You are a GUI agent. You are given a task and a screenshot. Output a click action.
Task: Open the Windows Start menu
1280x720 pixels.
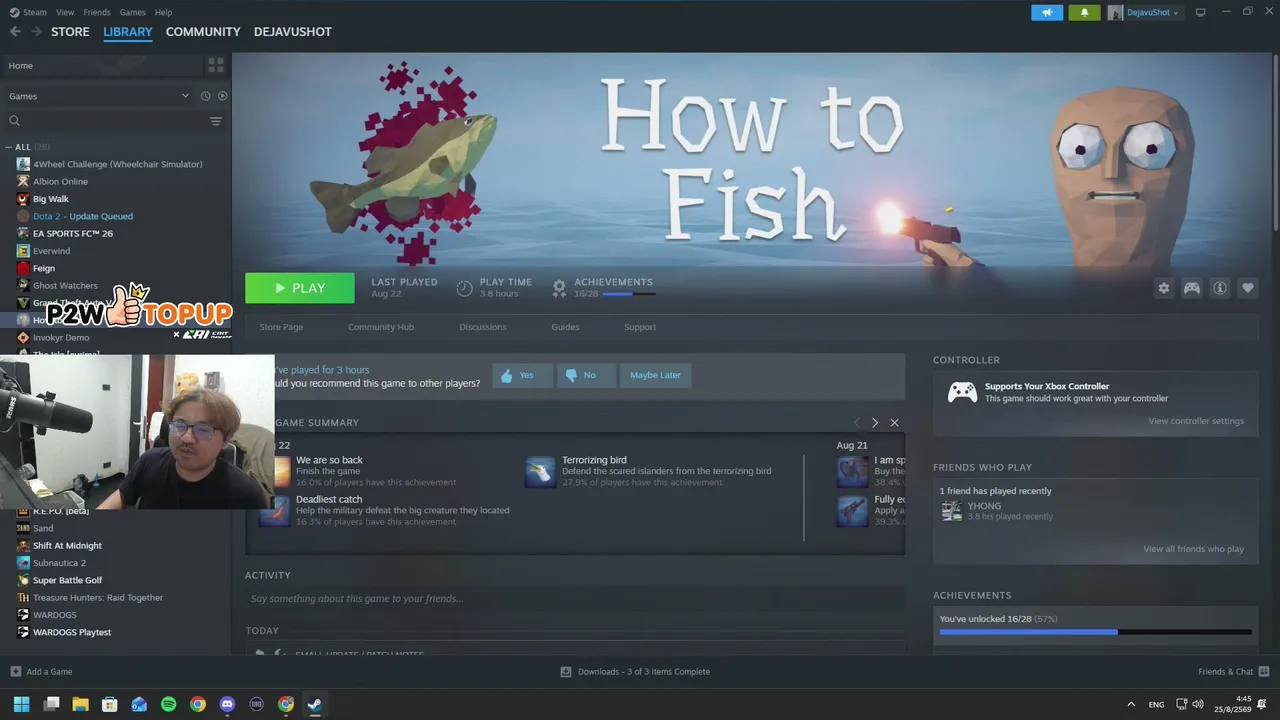click(21, 704)
